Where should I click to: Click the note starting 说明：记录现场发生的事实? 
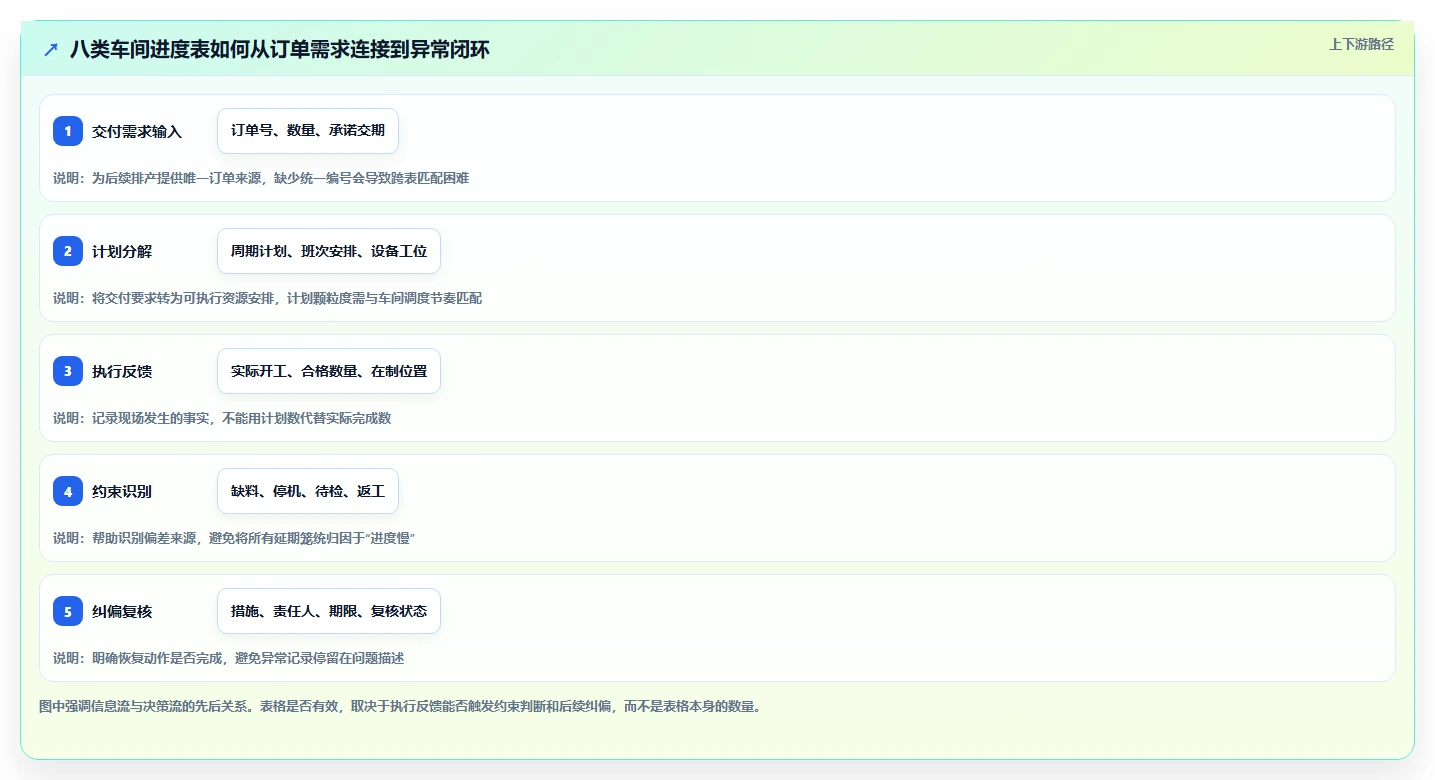(222, 418)
